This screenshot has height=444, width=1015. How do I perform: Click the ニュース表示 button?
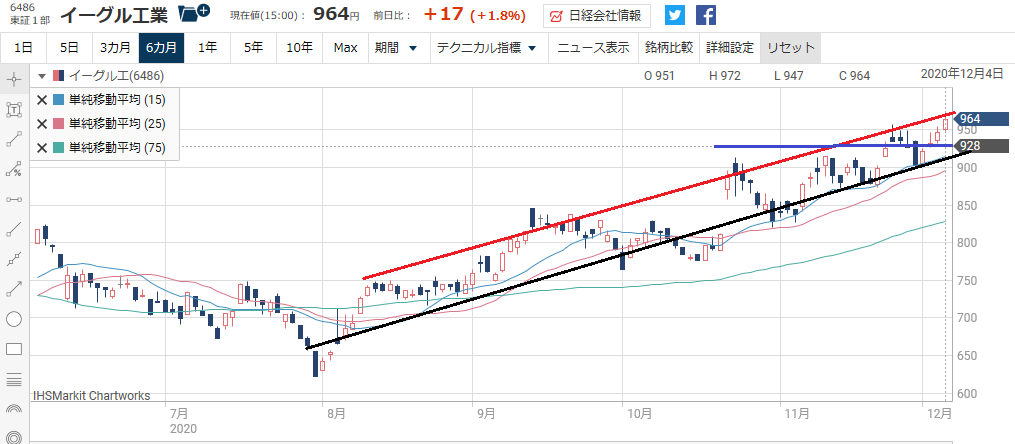point(594,47)
